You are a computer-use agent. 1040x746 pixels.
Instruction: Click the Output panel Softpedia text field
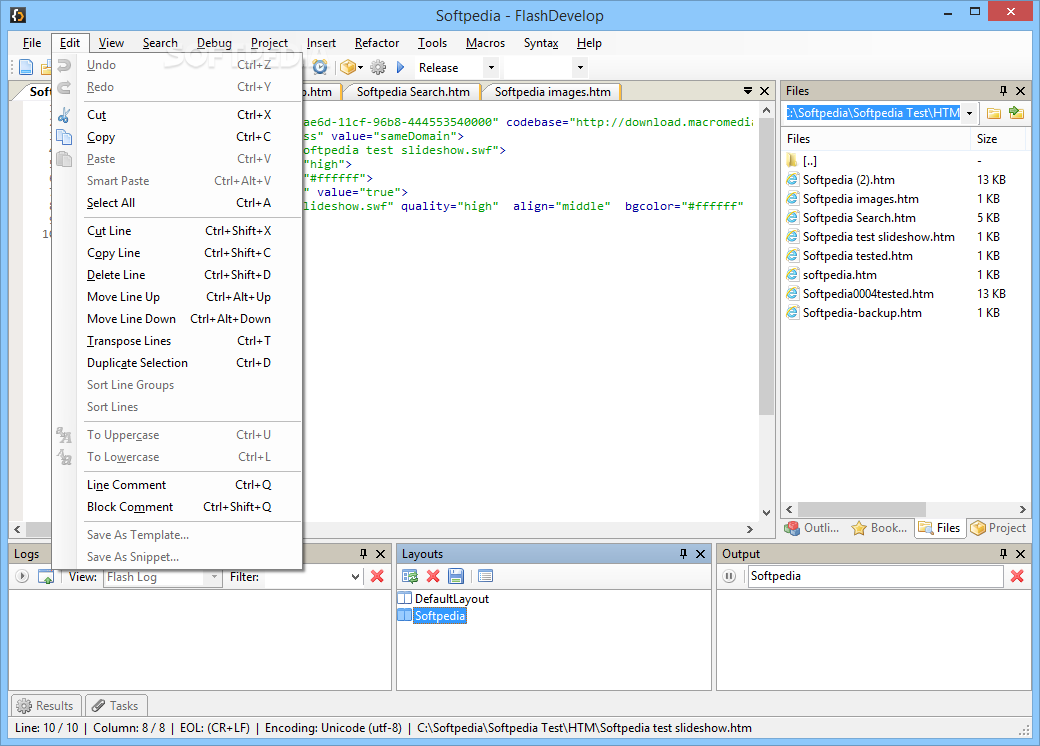875,576
